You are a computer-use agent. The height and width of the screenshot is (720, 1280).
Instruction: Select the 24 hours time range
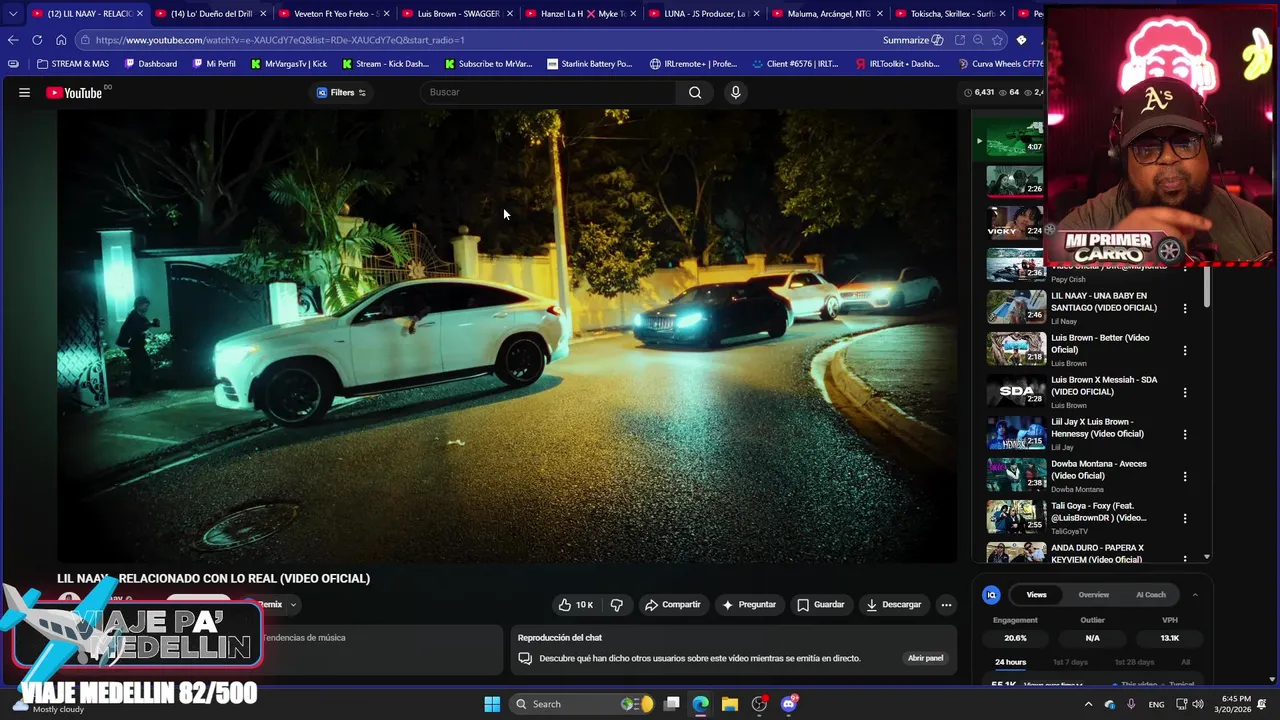point(1010,662)
